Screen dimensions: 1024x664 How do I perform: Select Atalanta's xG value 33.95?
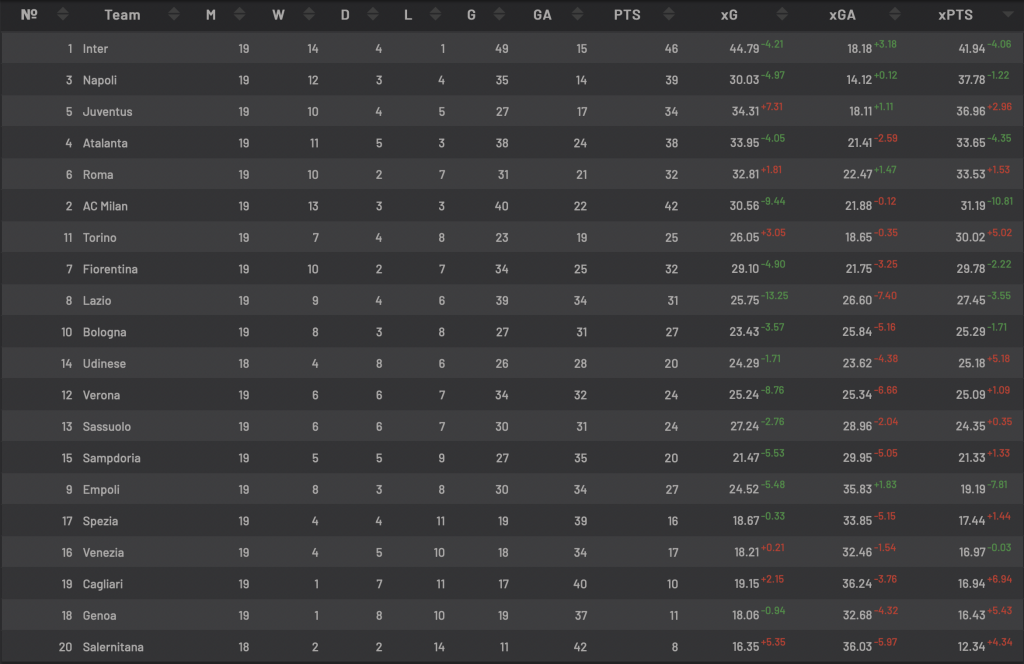pos(746,144)
